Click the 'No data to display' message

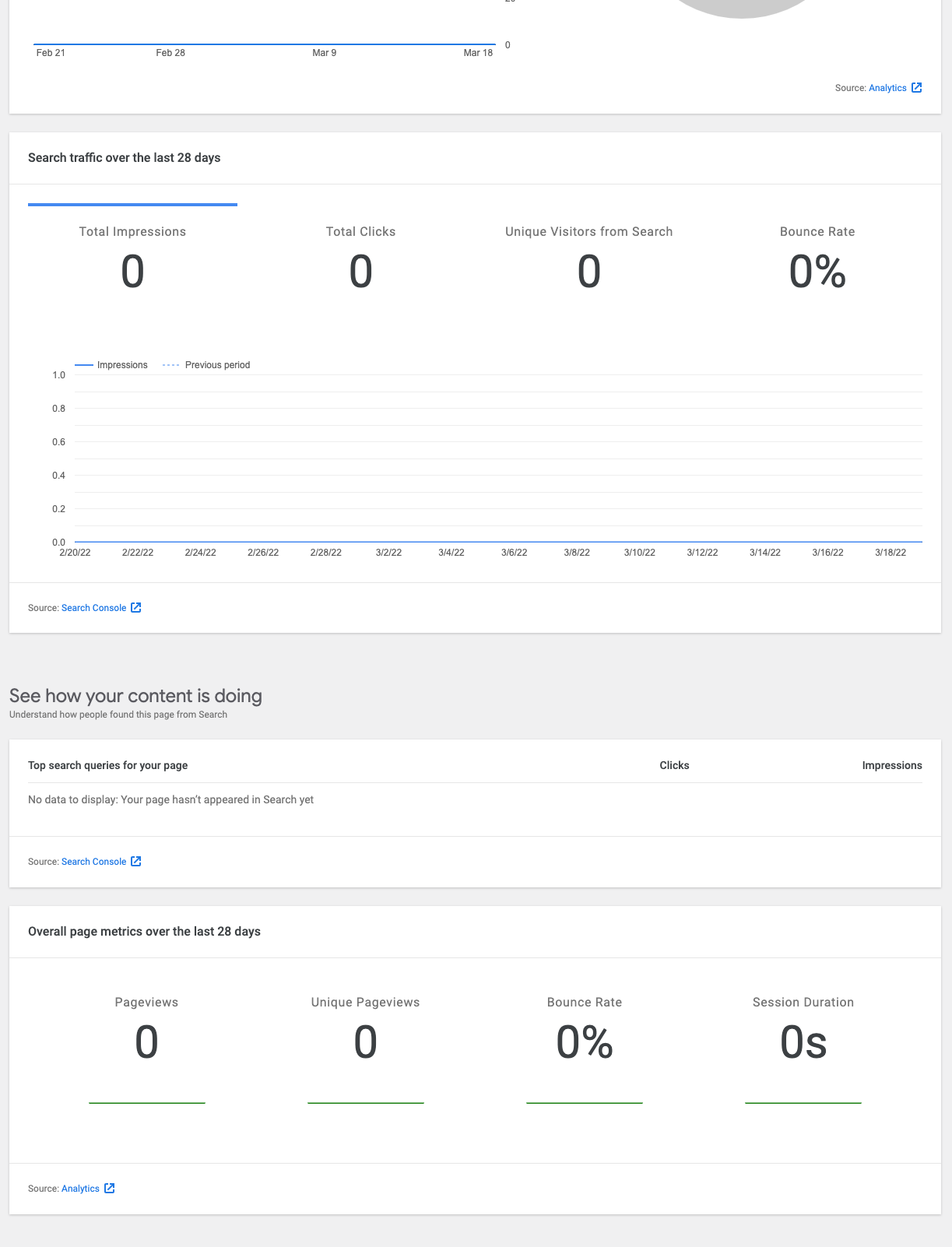pyautogui.click(x=170, y=799)
